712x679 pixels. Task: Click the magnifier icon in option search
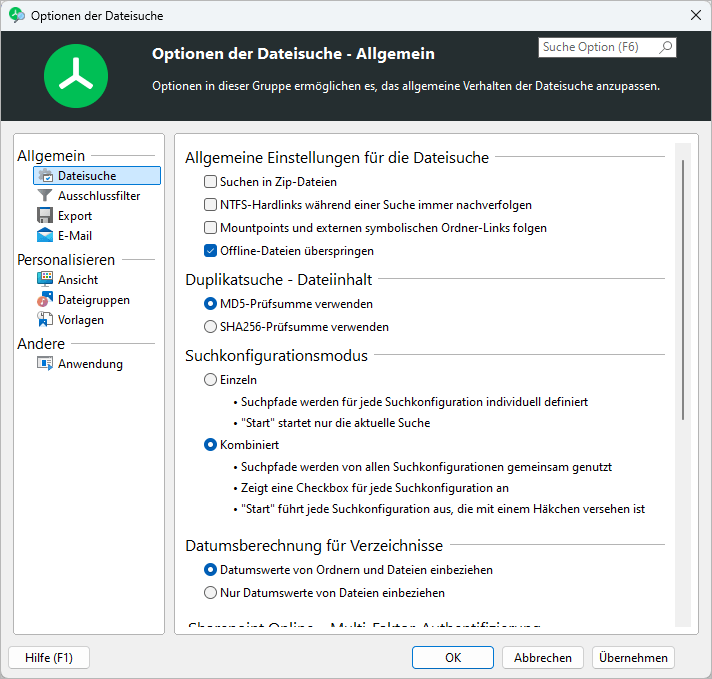point(665,47)
